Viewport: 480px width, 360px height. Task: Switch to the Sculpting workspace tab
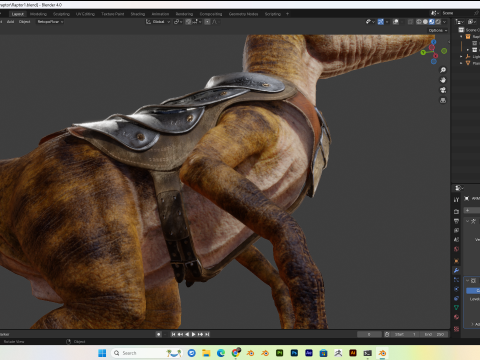[x=61, y=14]
